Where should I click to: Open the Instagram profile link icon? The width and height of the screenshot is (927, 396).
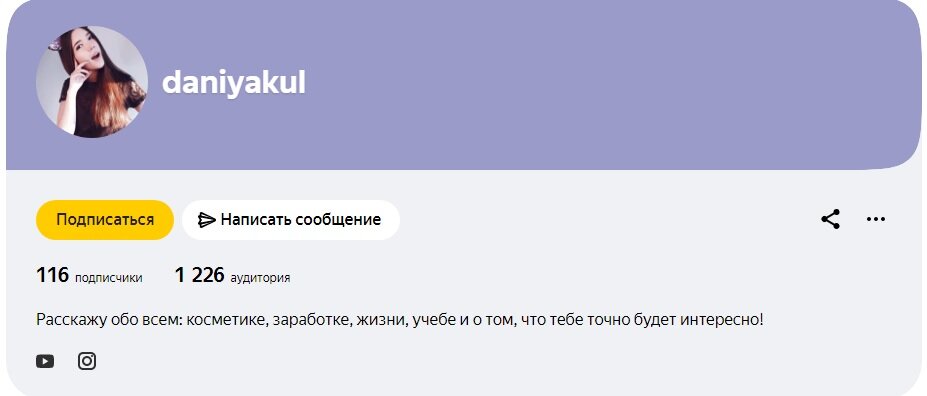pyautogui.click(x=87, y=361)
